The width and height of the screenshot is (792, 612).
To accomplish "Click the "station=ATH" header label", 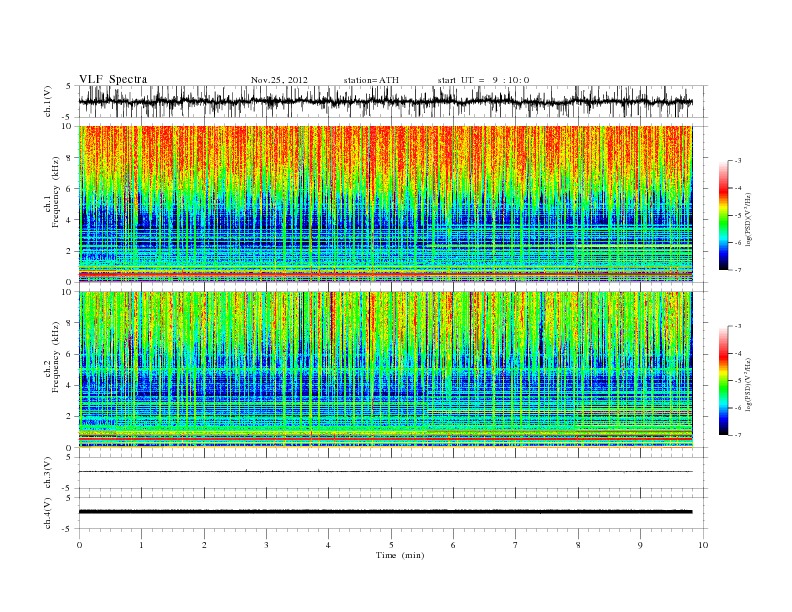I will pyautogui.click(x=371, y=80).
